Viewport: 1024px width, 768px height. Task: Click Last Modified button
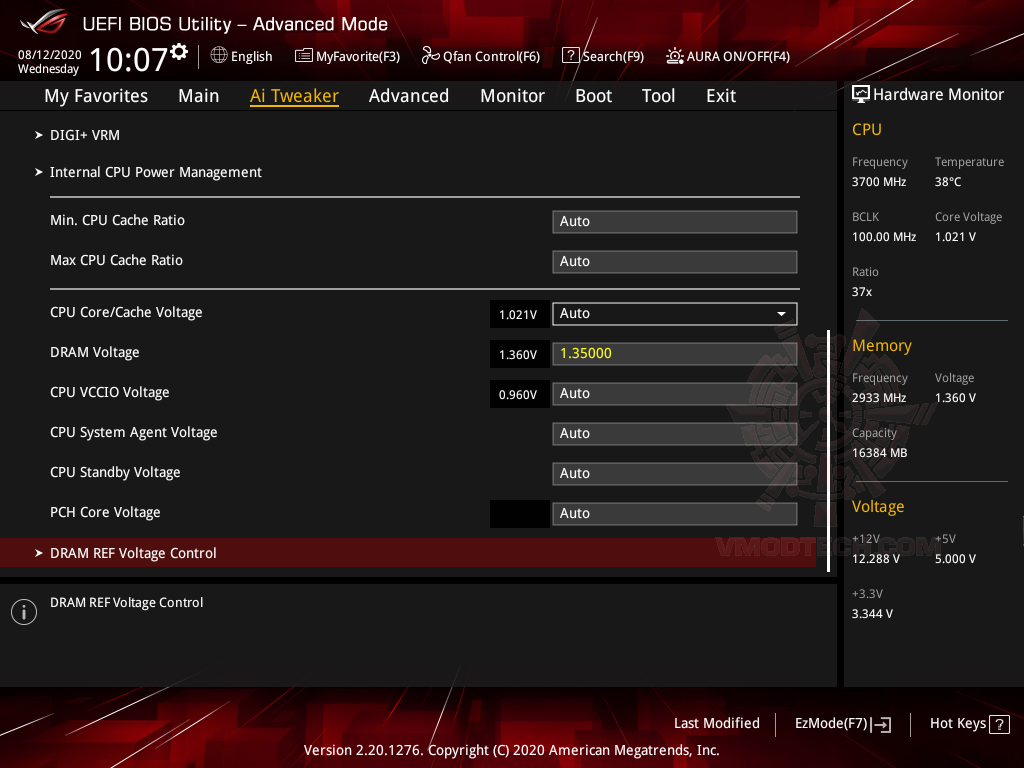(716, 724)
